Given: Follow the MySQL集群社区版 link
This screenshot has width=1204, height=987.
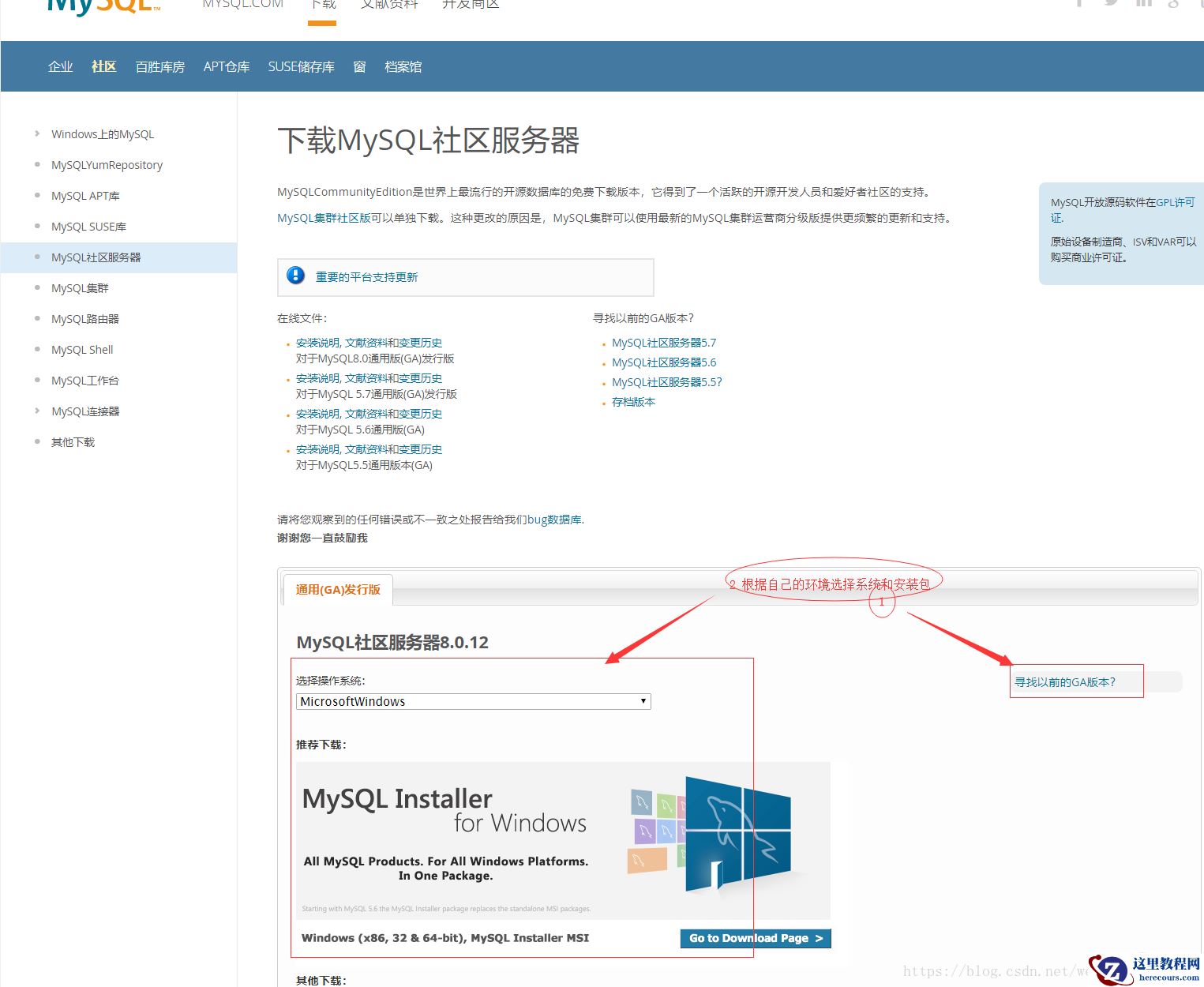Looking at the screenshot, I should 324,218.
